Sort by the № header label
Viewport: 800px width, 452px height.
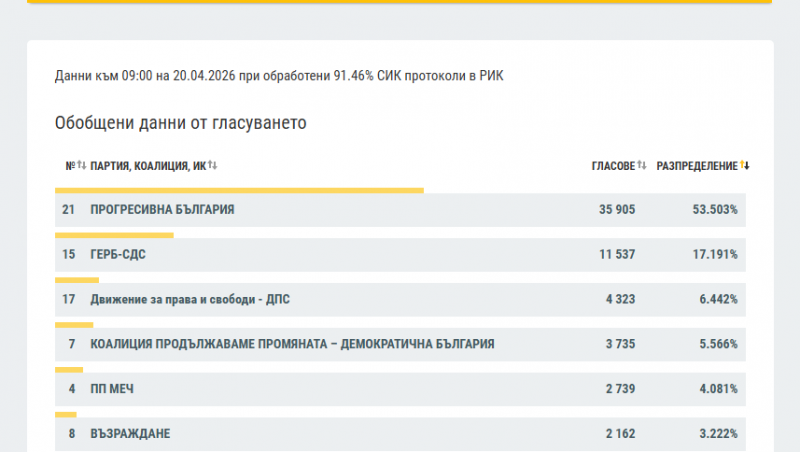70,165
